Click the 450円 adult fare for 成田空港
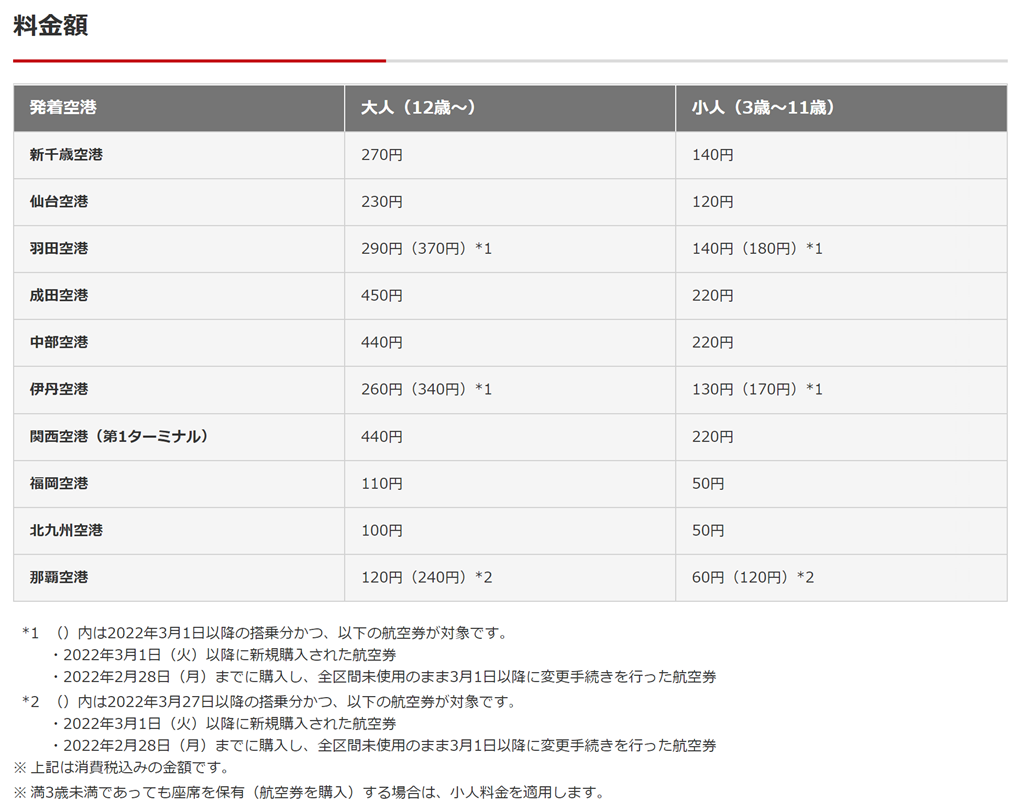 click(x=382, y=296)
